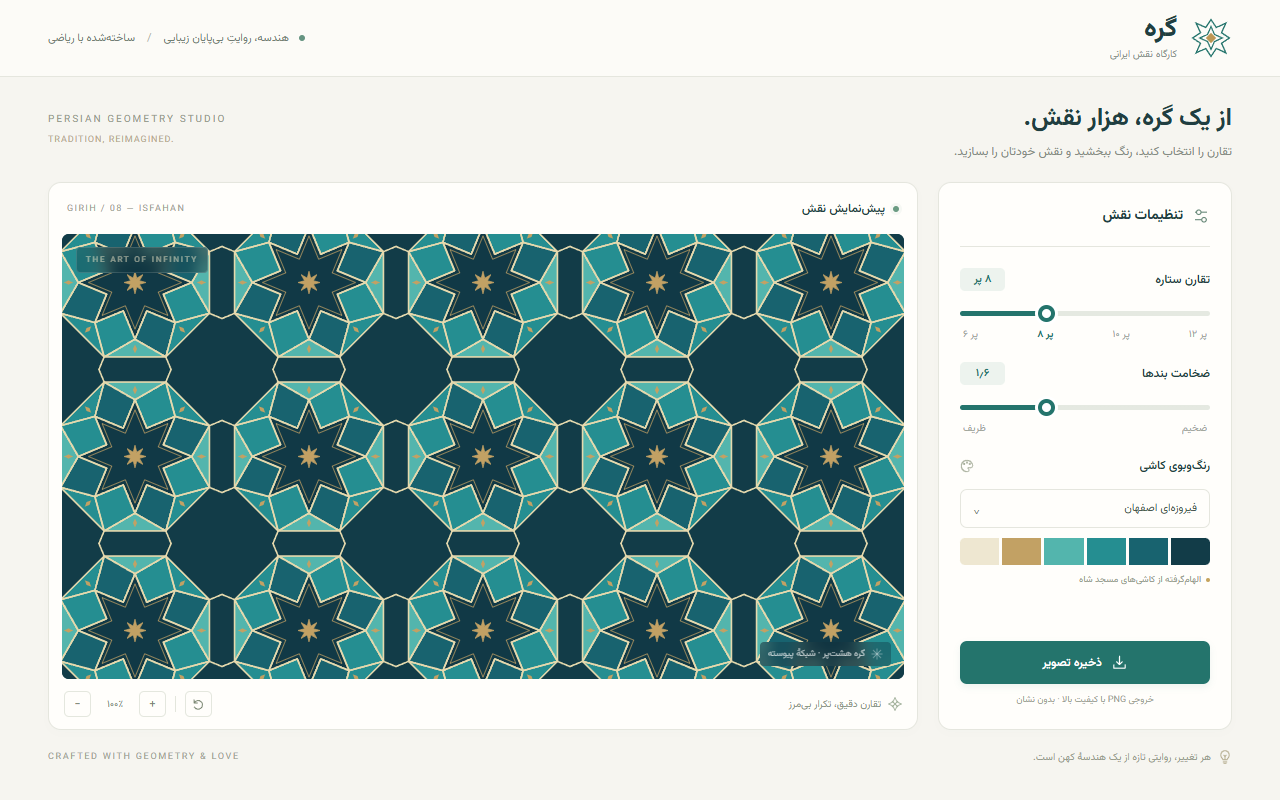This screenshot has width=1280, height=800.
Task: Open the فیروزه‌ای اصفهان palette dropdown
Action: click(x=1085, y=508)
